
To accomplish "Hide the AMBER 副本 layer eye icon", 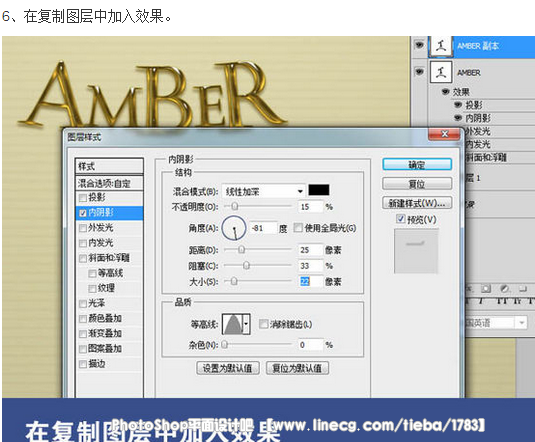I will 419,45.
